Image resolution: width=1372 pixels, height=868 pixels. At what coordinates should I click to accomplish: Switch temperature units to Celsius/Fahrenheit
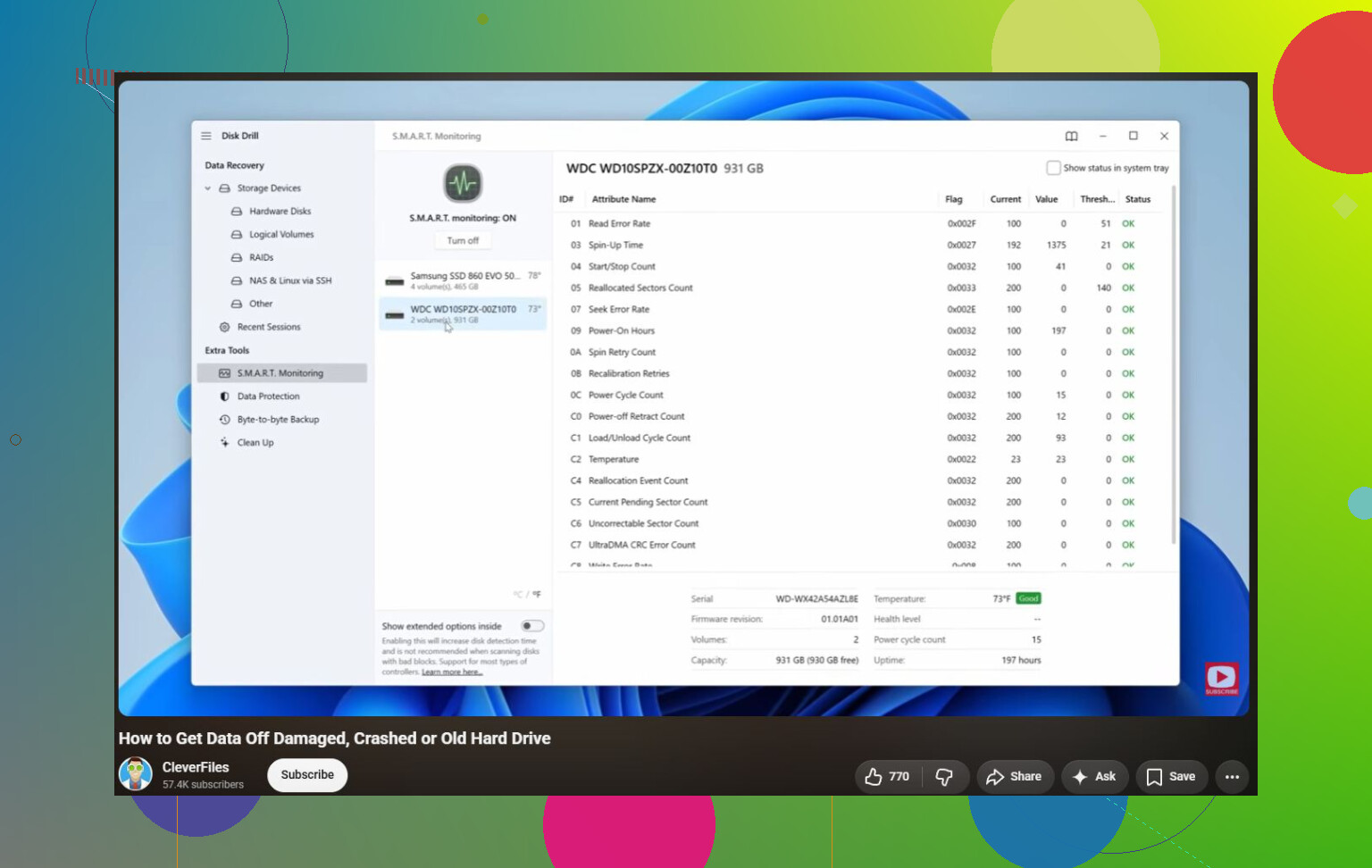pos(527,595)
